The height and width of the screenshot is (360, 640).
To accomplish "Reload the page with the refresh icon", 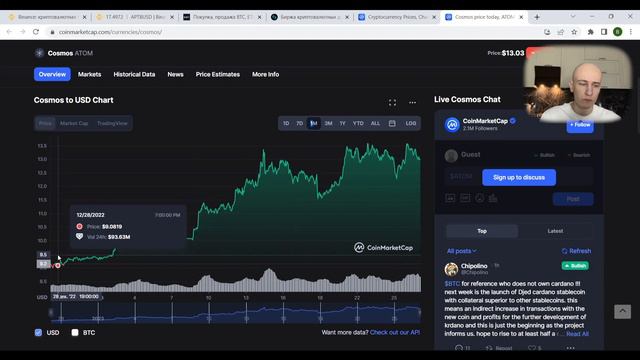I will coord(36,32).
